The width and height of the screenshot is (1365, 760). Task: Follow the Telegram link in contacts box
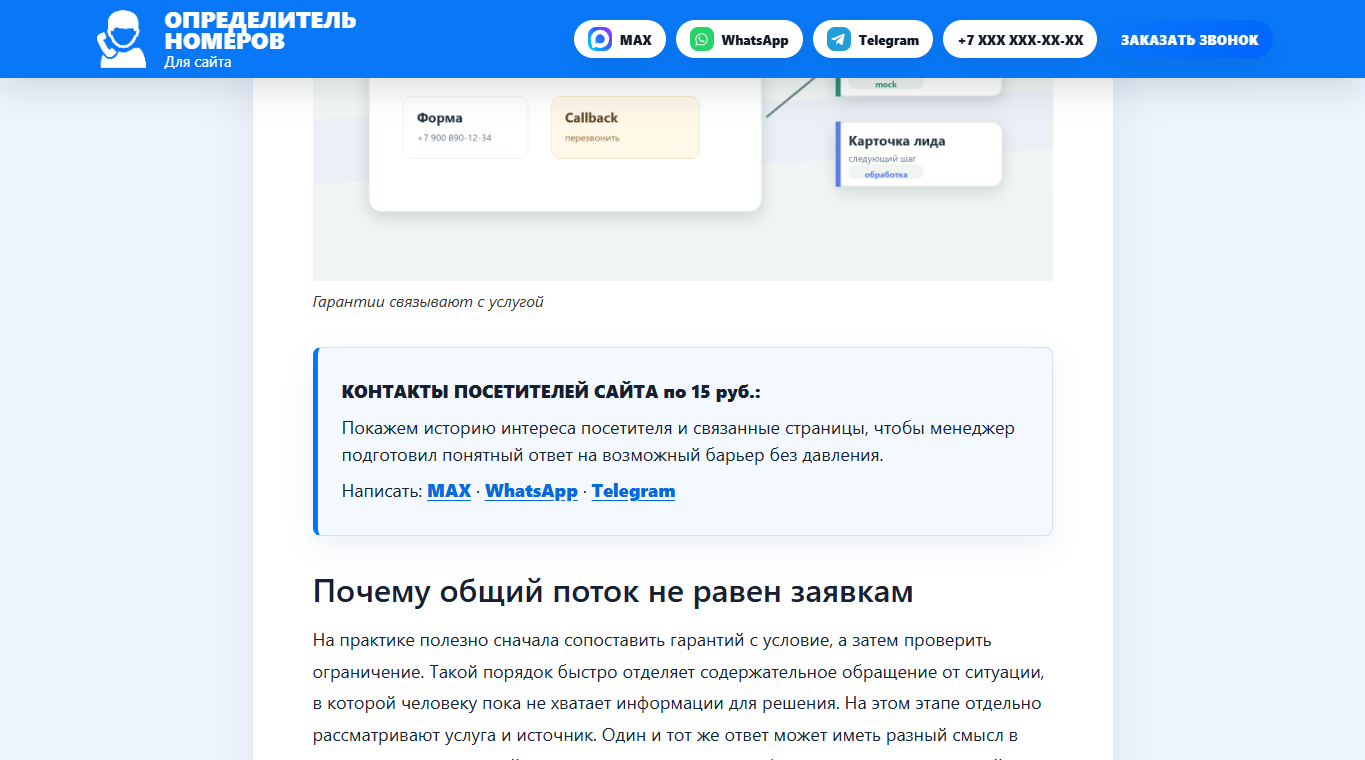pos(633,491)
